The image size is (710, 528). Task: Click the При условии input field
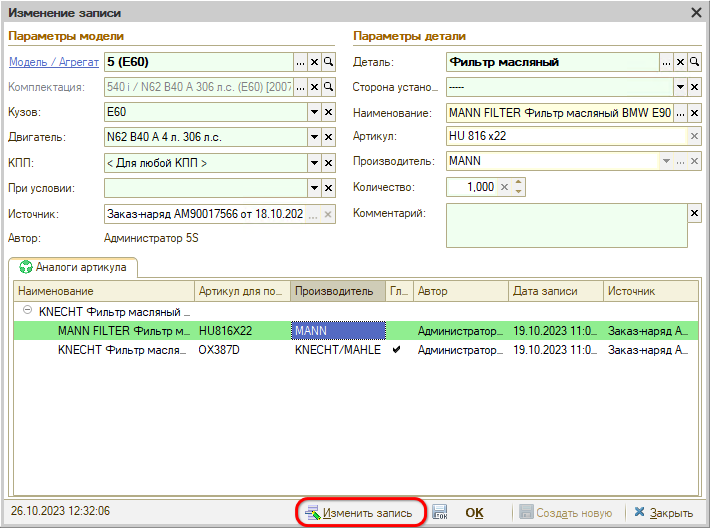pyautogui.click(x=206, y=188)
